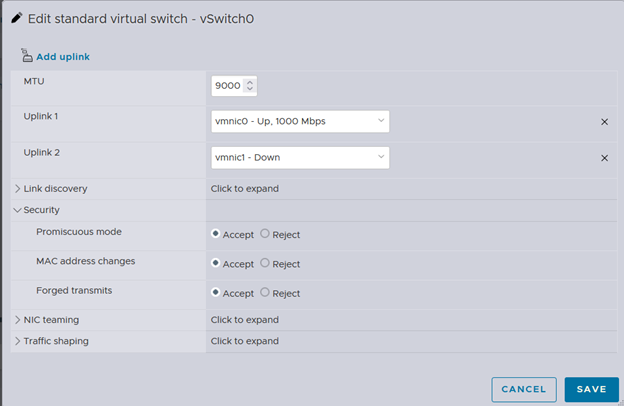Select Accept for MAC address changes
The width and height of the screenshot is (624, 406).
(216, 264)
